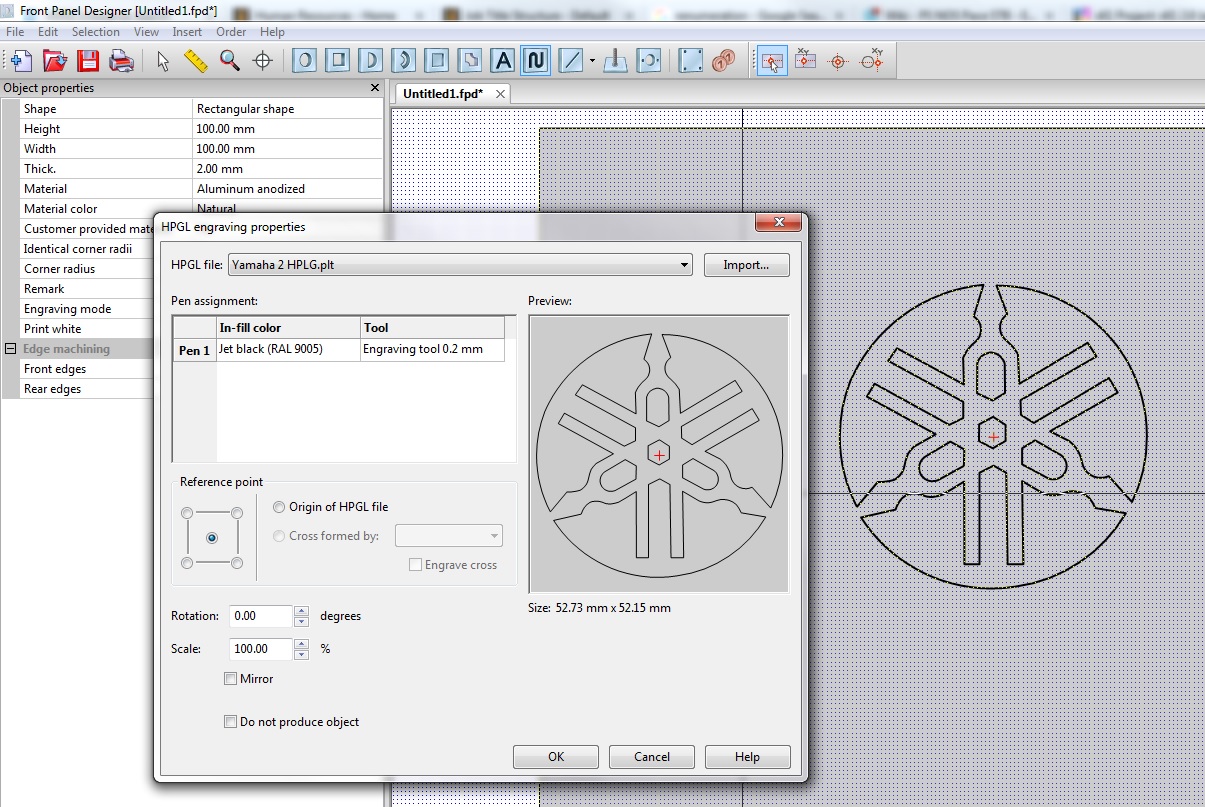Collapse the Edge machining tree section

tap(9, 348)
